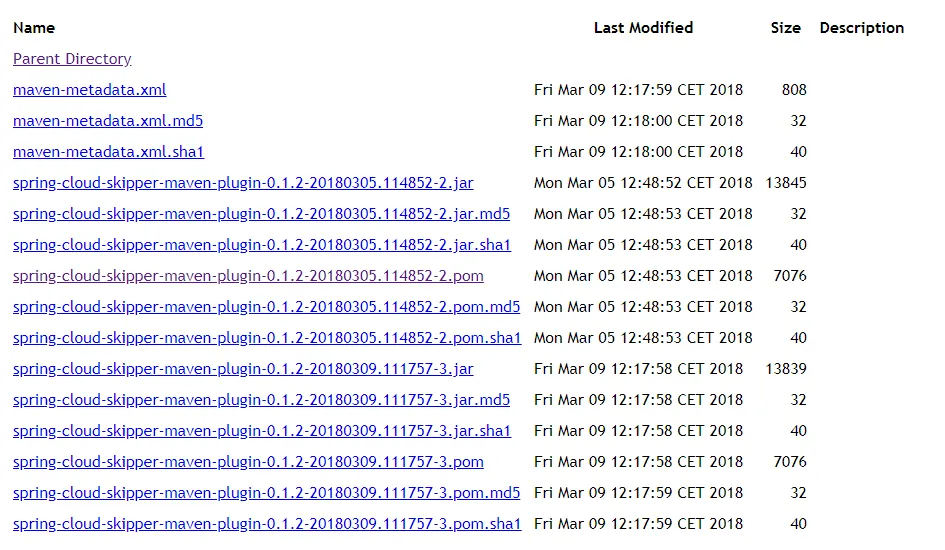Open the 20180309.111757-3.jar.sha1 checksum link

coord(262,431)
